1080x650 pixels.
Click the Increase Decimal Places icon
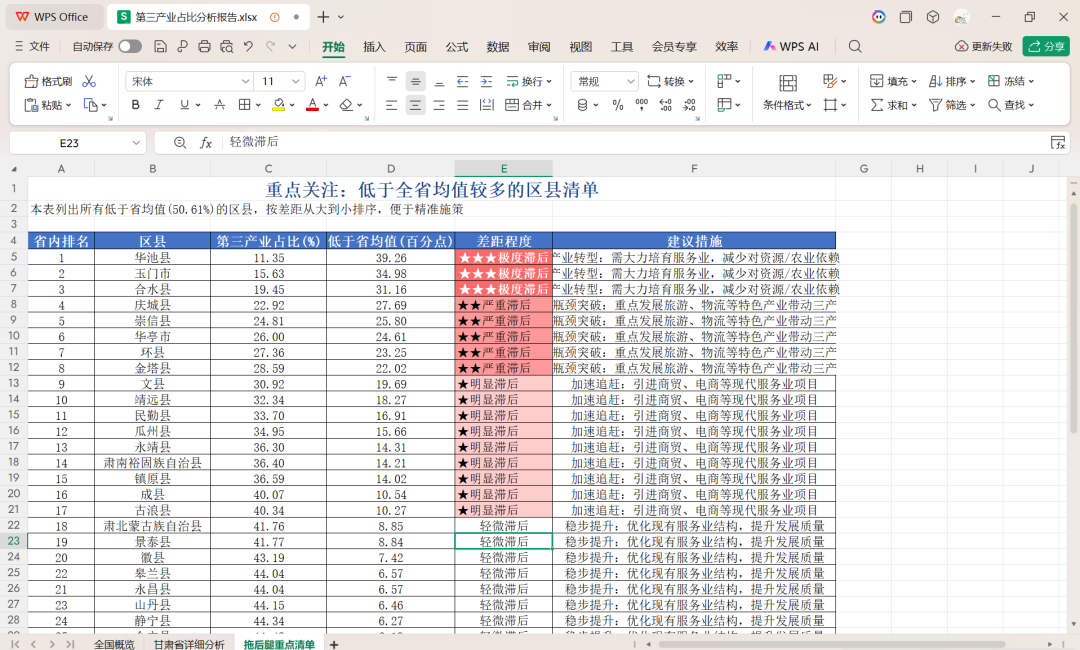665,105
